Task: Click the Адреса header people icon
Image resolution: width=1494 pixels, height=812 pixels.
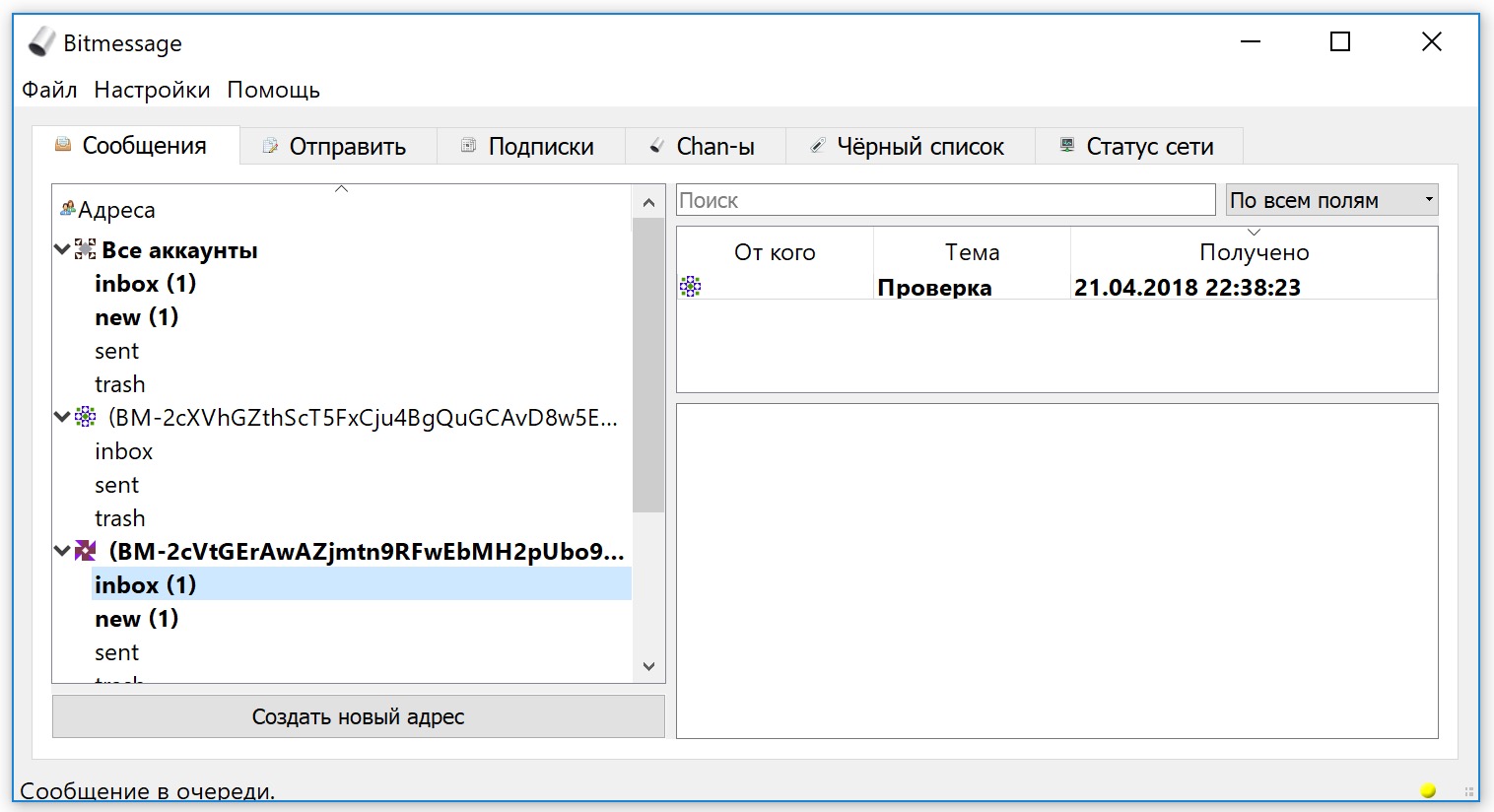Action: coord(68,208)
